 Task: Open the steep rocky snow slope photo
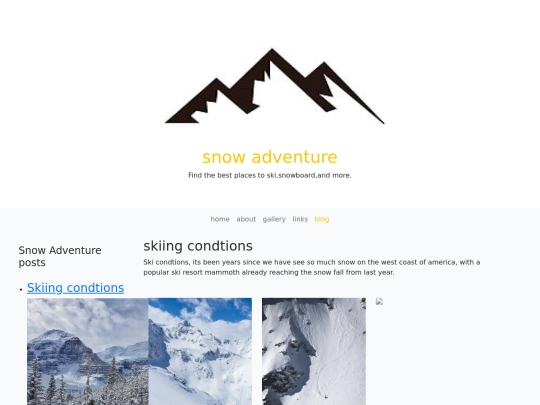(x=314, y=351)
